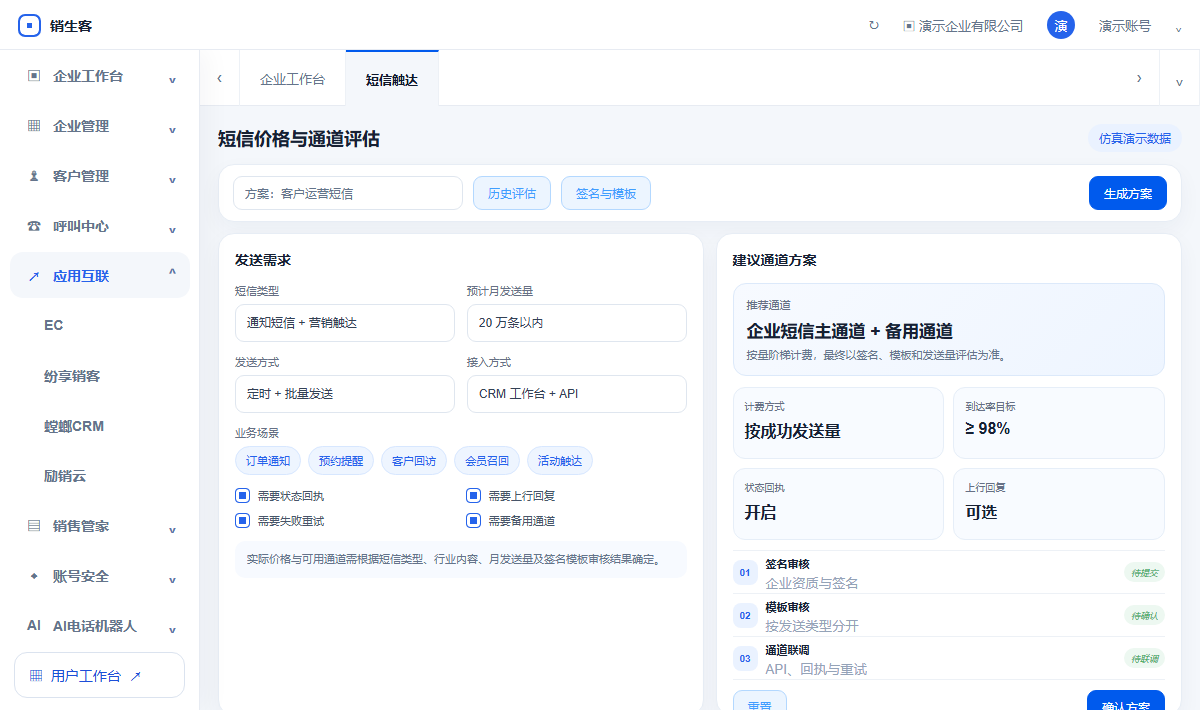Select the 订单通知 scenario tag
This screenshot has height=710, width=1200.
268,461
